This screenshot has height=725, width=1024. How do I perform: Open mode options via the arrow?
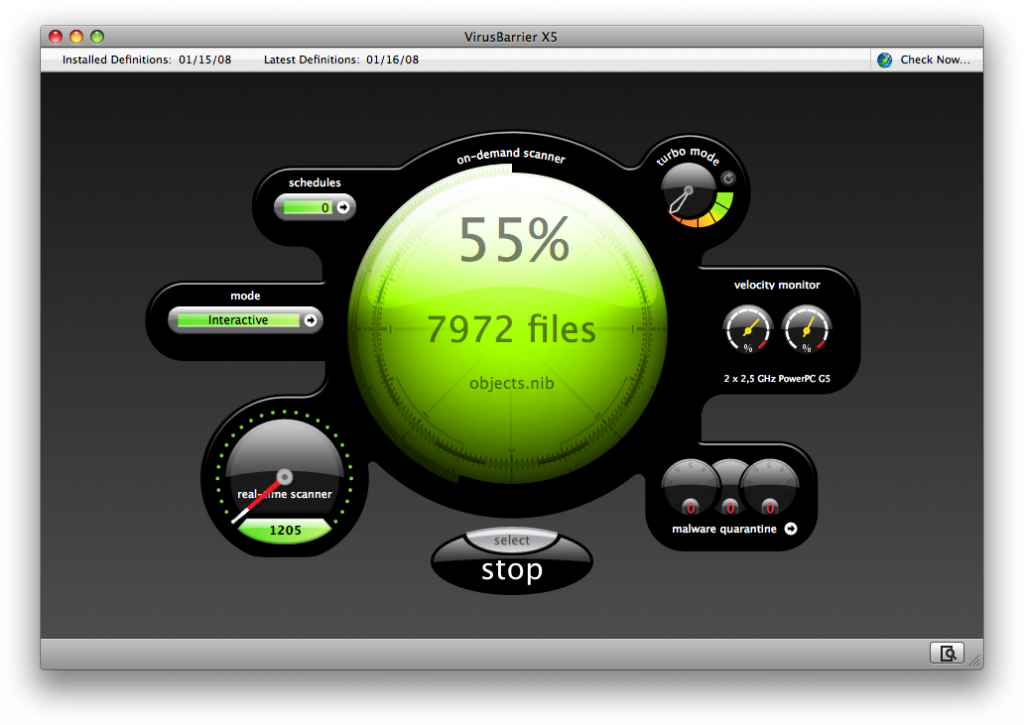pyautogui.click(x=309, y=320)
